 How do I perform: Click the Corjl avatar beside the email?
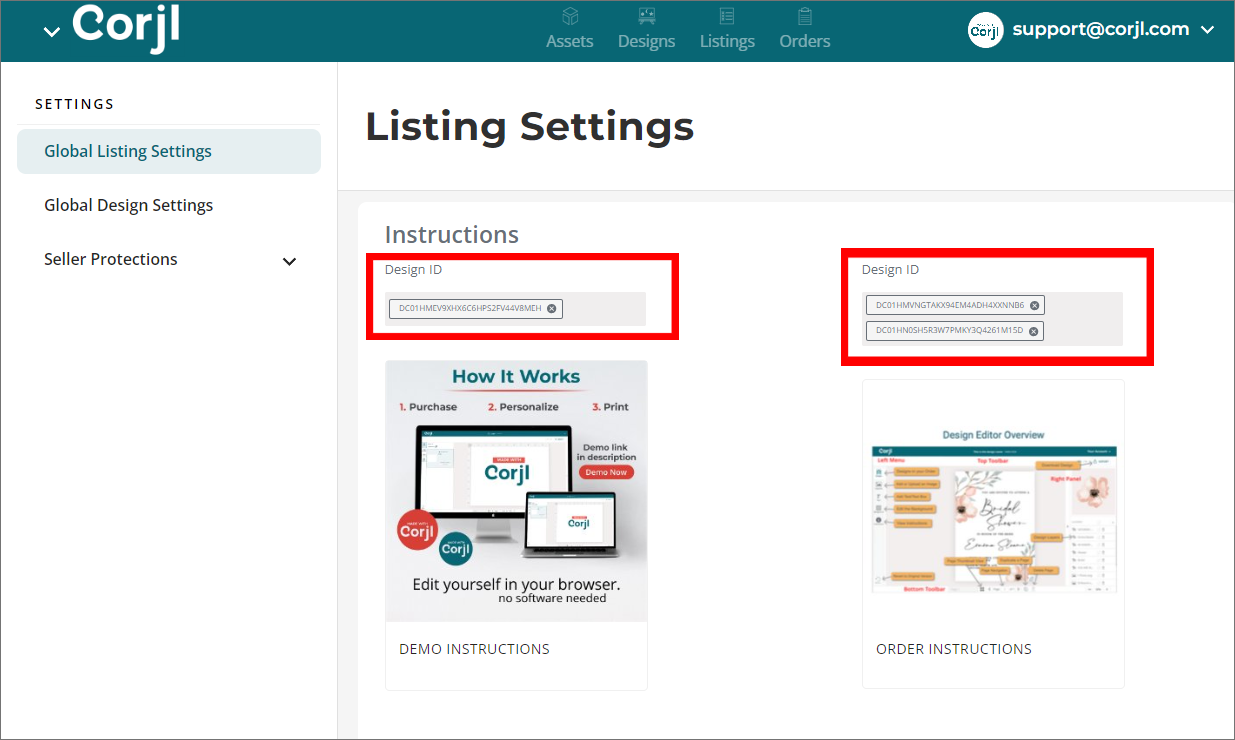986,30
